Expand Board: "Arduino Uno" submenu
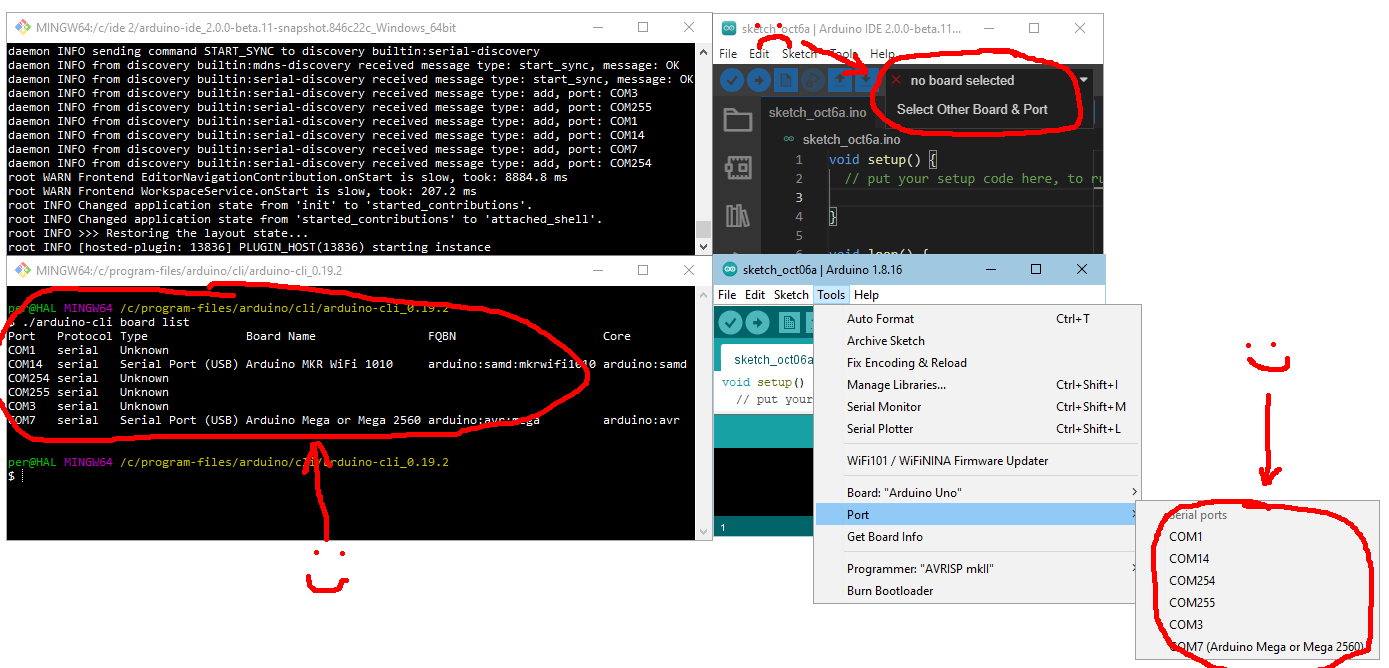Screen dimensions: 1389x668 point(978,492)
